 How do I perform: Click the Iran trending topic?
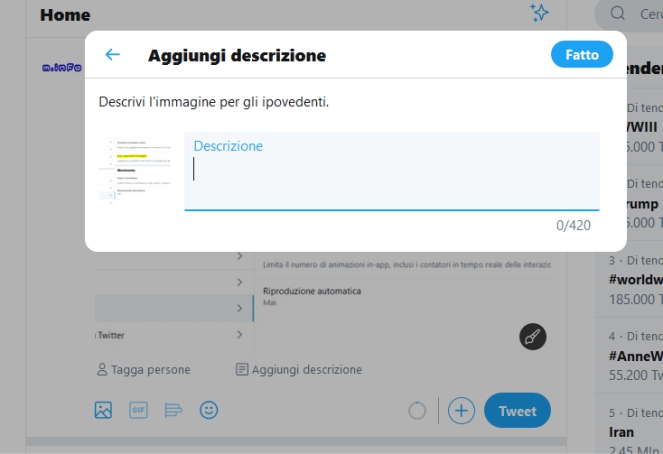621,432
